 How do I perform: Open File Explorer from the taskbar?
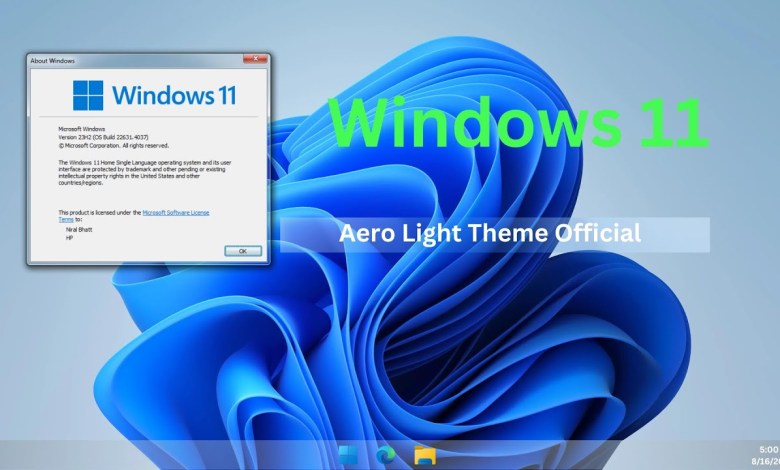[425, 455]
